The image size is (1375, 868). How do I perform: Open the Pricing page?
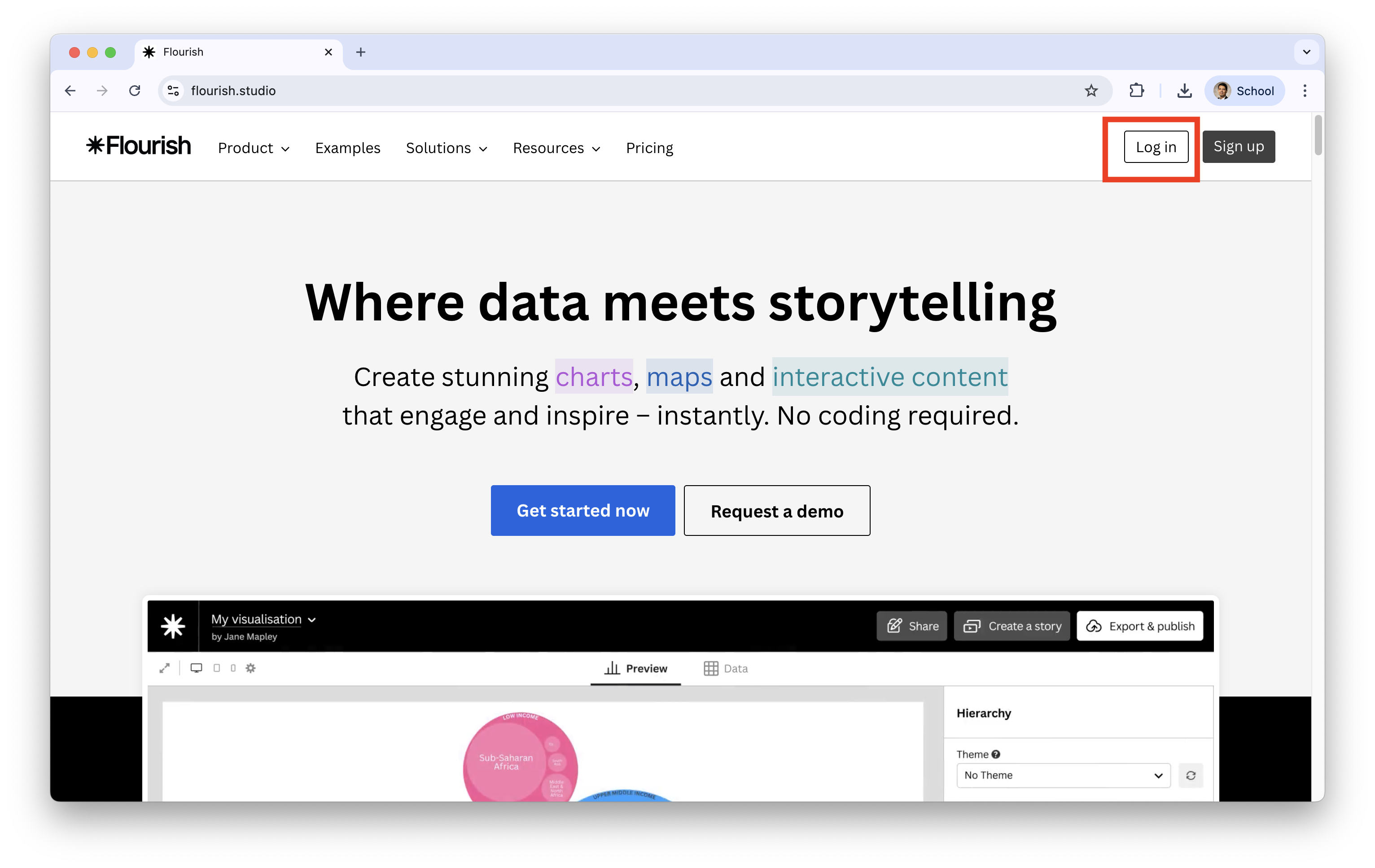click(x=649, y=148)
